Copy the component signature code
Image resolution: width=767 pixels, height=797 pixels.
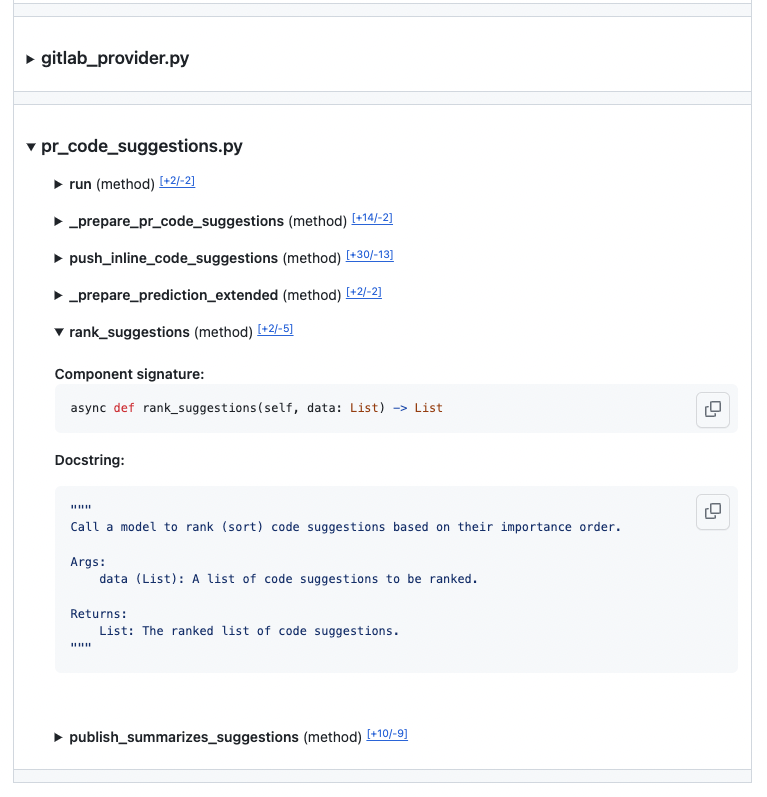712,408
